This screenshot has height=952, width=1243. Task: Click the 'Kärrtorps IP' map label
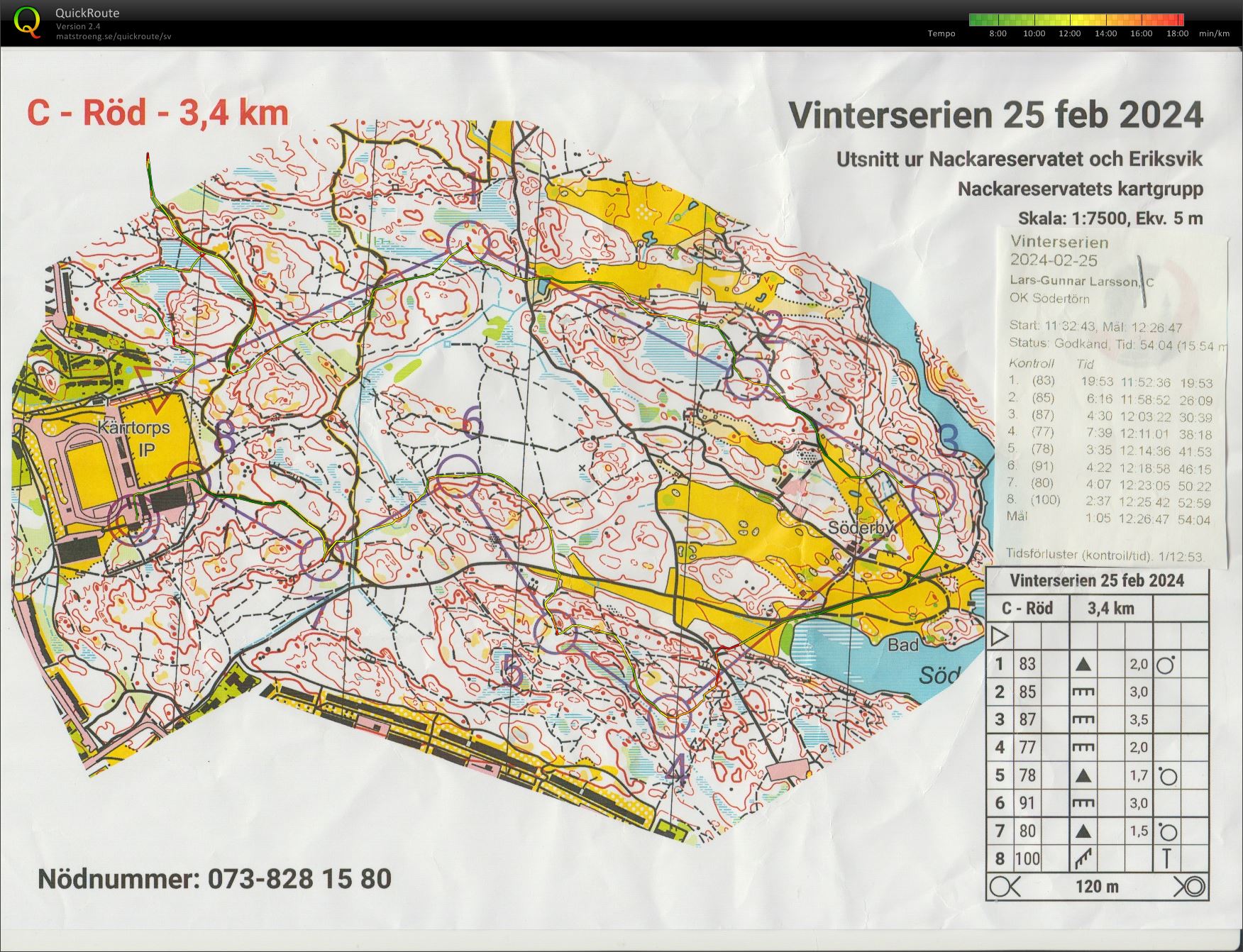(x=134, y=438)
